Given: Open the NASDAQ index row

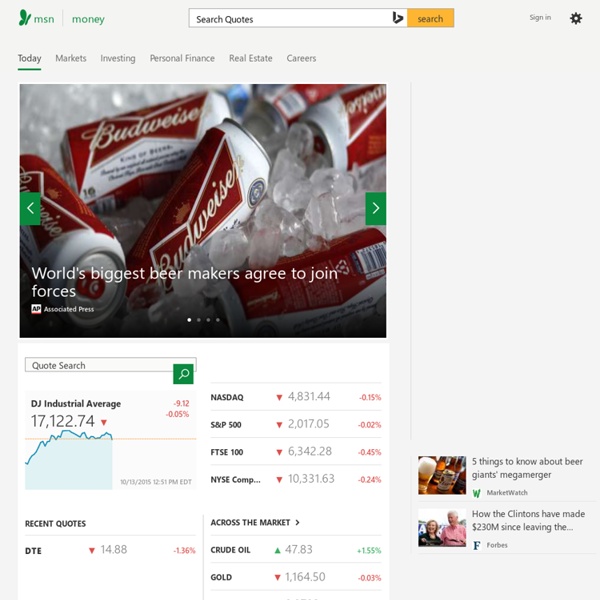Looking at the screenshot, I should [x=296, y=397].
